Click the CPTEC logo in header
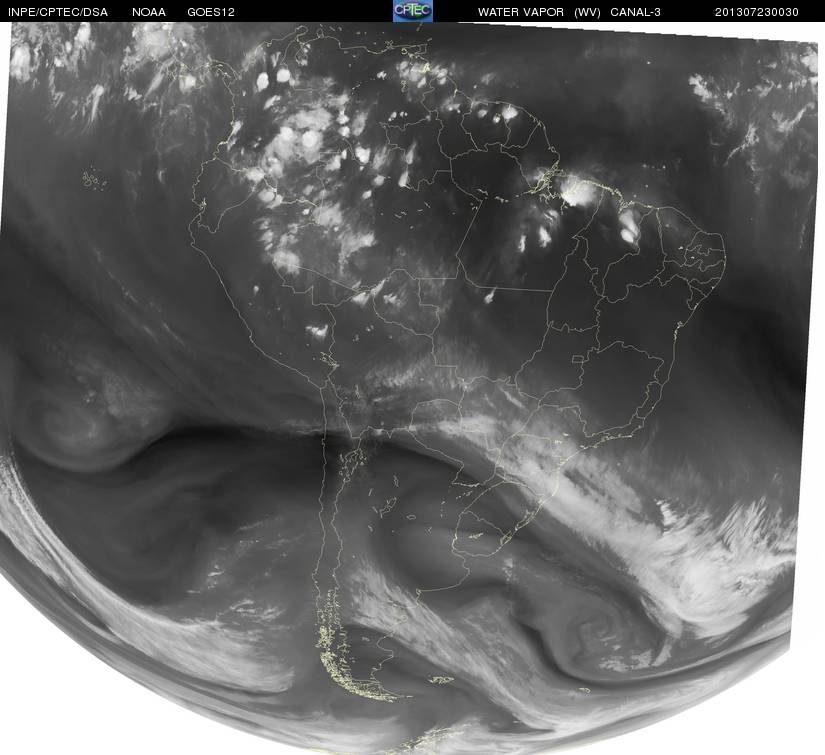Image resolution: width=825 pixels, height=755 pixels. pyautogui.click(x=413, y=11)
